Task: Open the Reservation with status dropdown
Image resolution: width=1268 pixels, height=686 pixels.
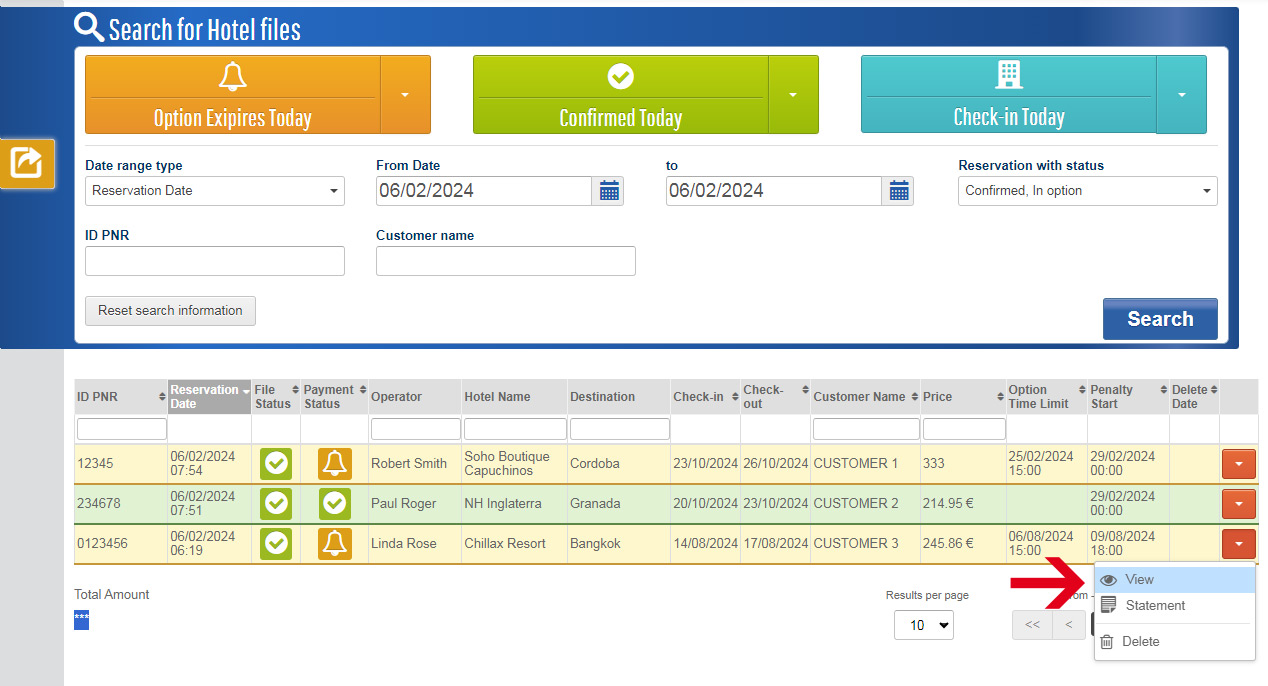Action: pos(1087,191)
